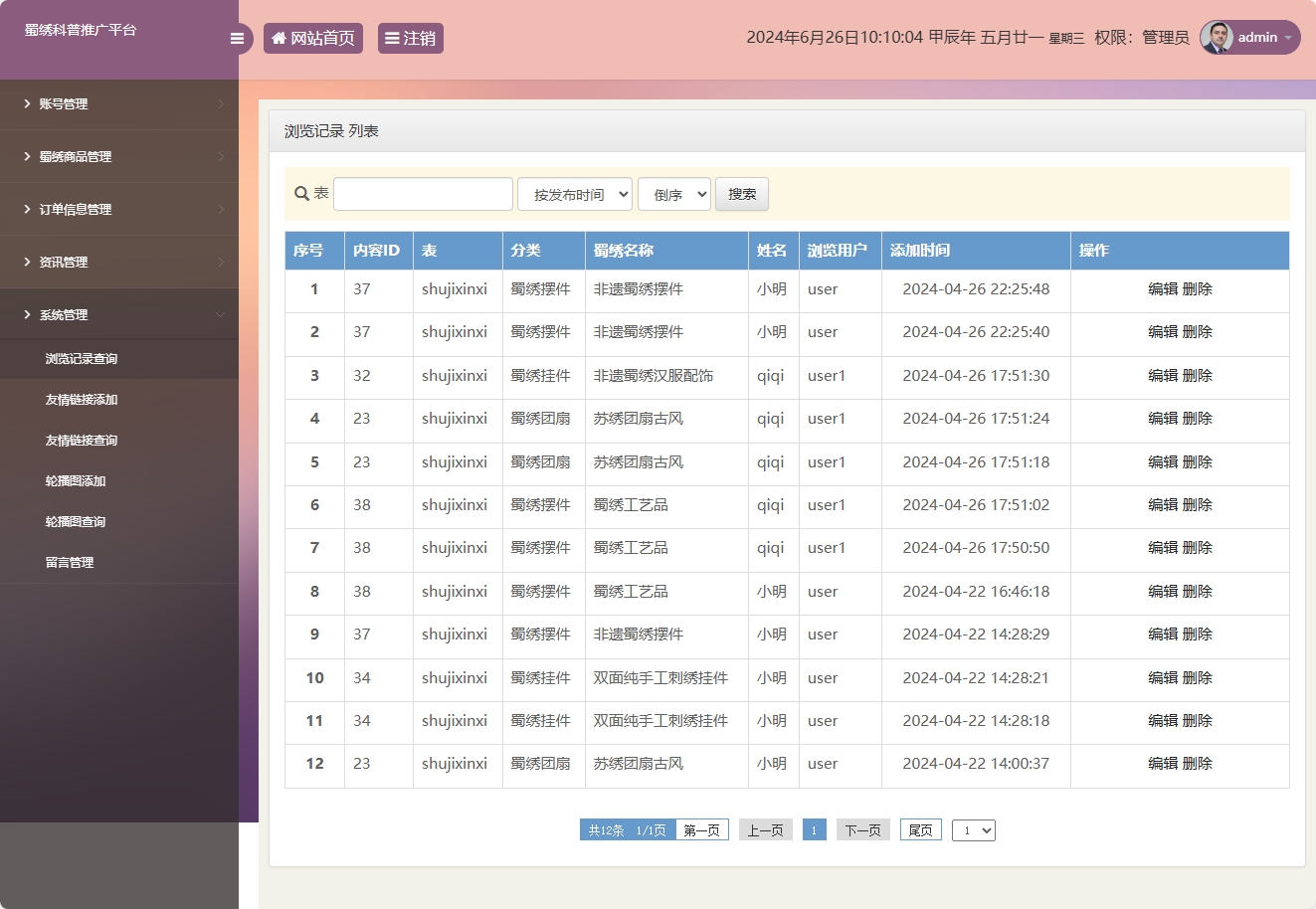
Task: Click the home icon on 网站首页 button
Action: pos(278,38)
